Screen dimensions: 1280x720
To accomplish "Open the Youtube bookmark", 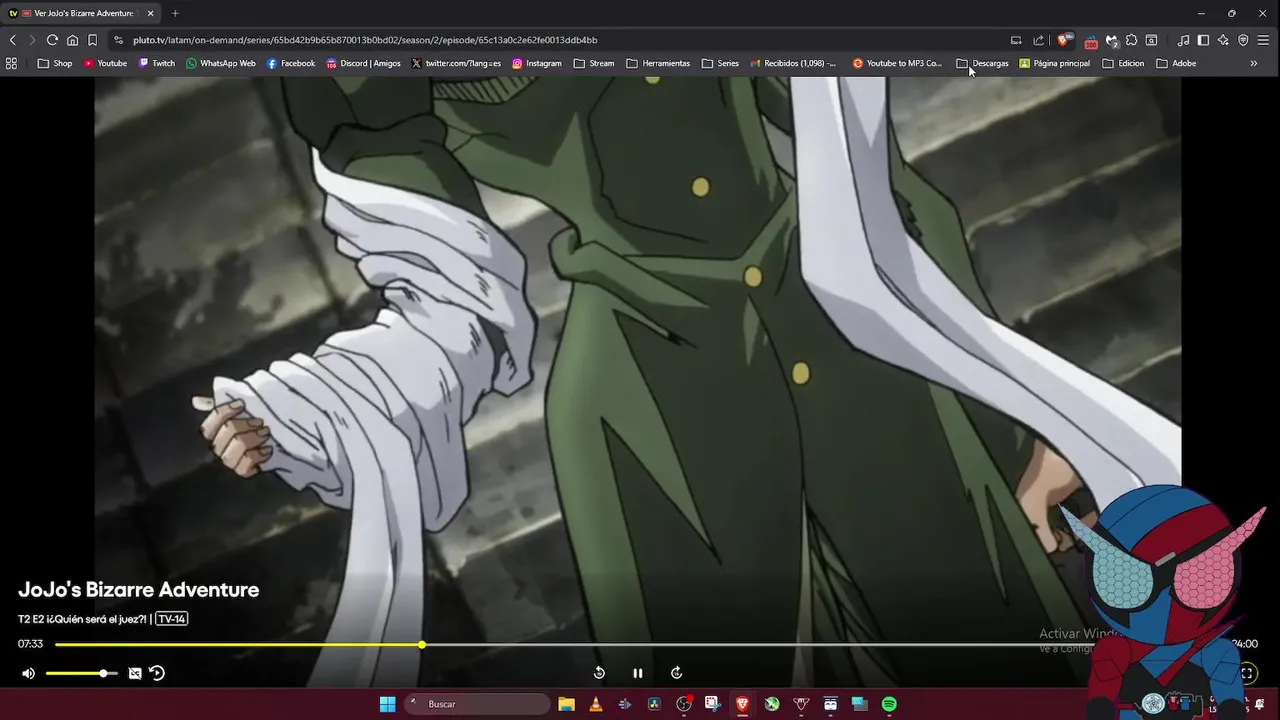I will tap(105, 63).
